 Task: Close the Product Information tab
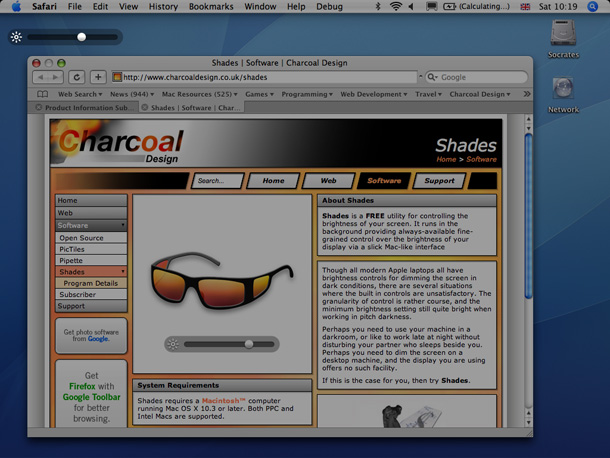(x=39, y=107)
